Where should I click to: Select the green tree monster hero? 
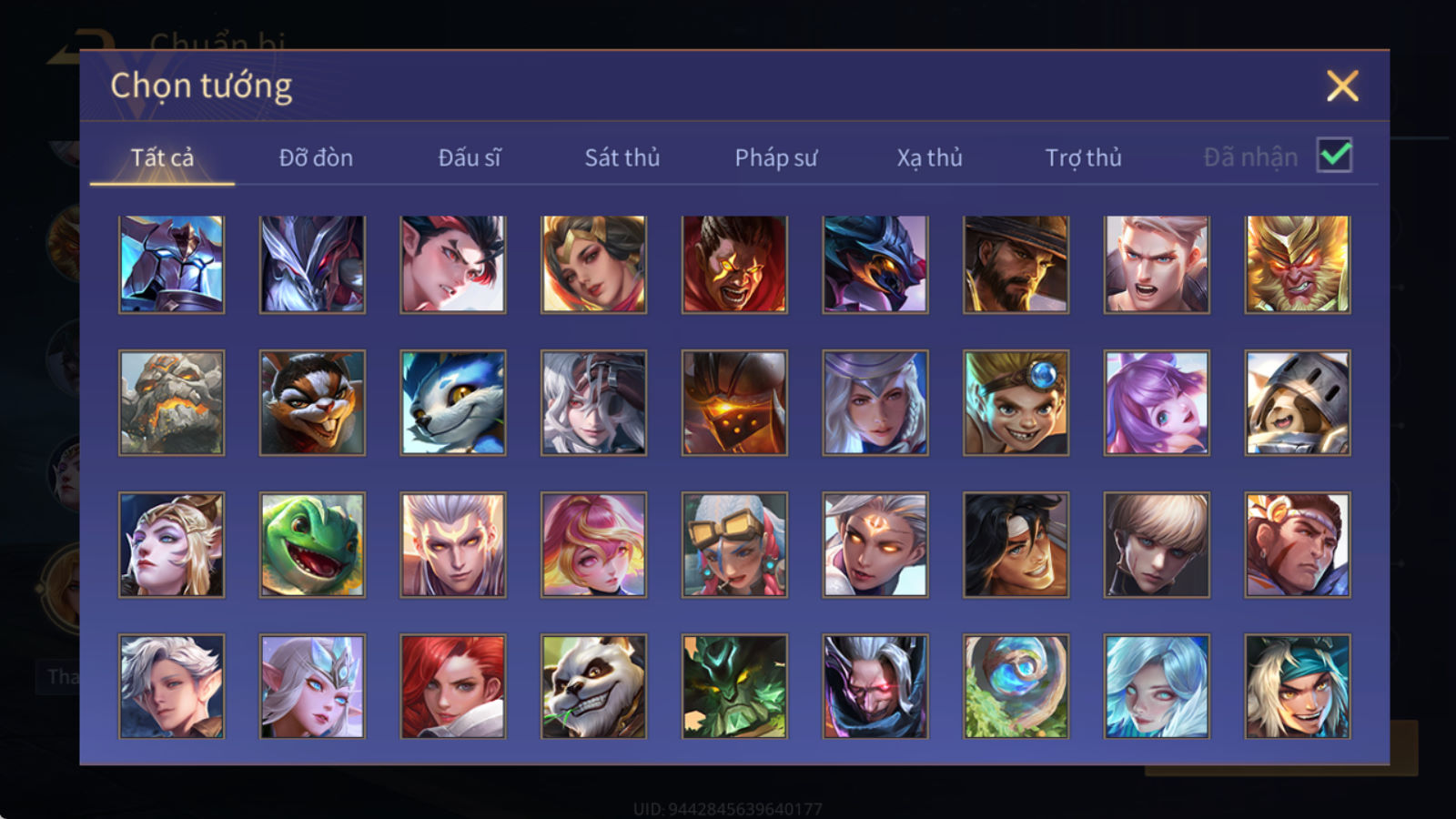[x=734, y=686]
